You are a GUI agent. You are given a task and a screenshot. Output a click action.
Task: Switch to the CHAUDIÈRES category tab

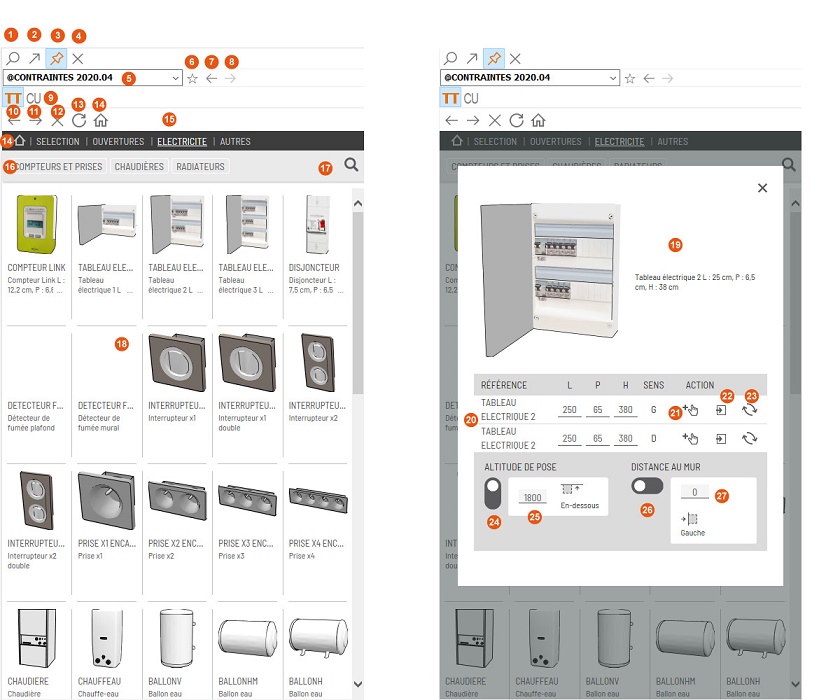(x=139, y=167)
